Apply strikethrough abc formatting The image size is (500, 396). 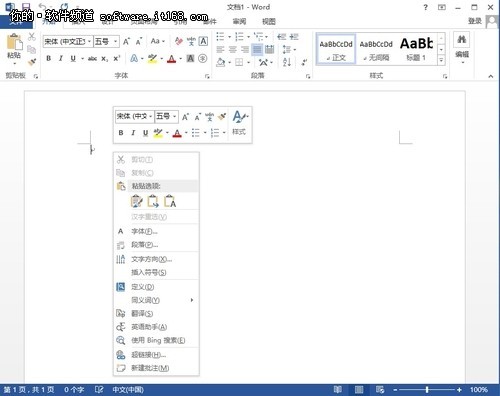[x=92, y=59]
